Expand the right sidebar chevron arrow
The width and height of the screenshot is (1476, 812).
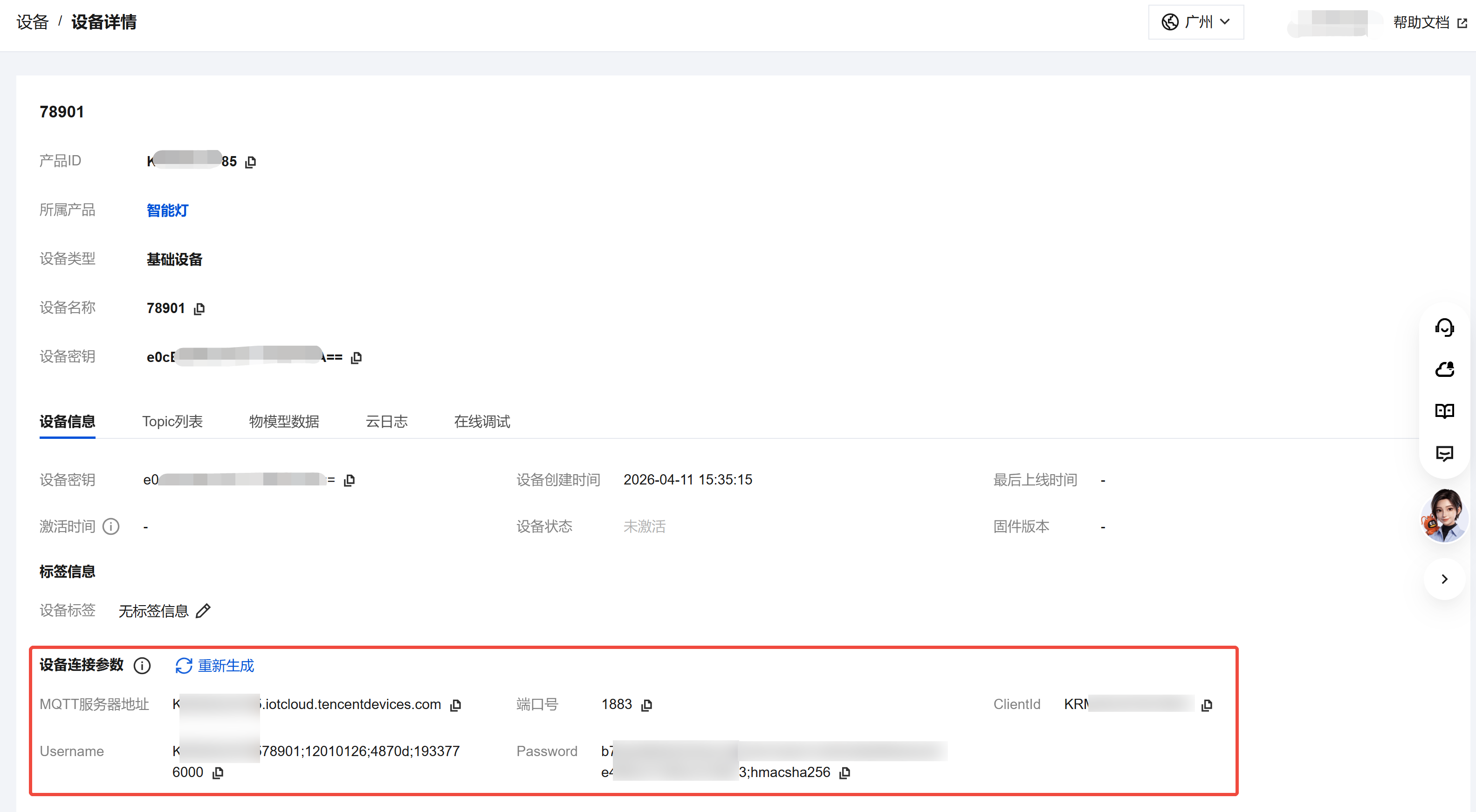coord(1444,579)
